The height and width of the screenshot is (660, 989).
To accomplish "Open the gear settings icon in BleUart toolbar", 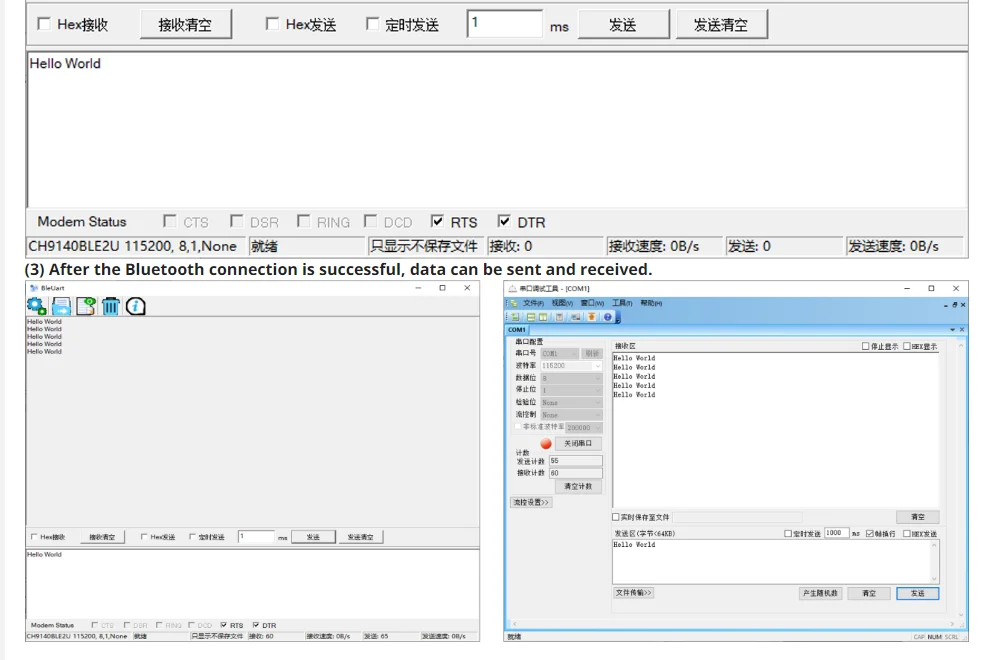I will 37,307.
